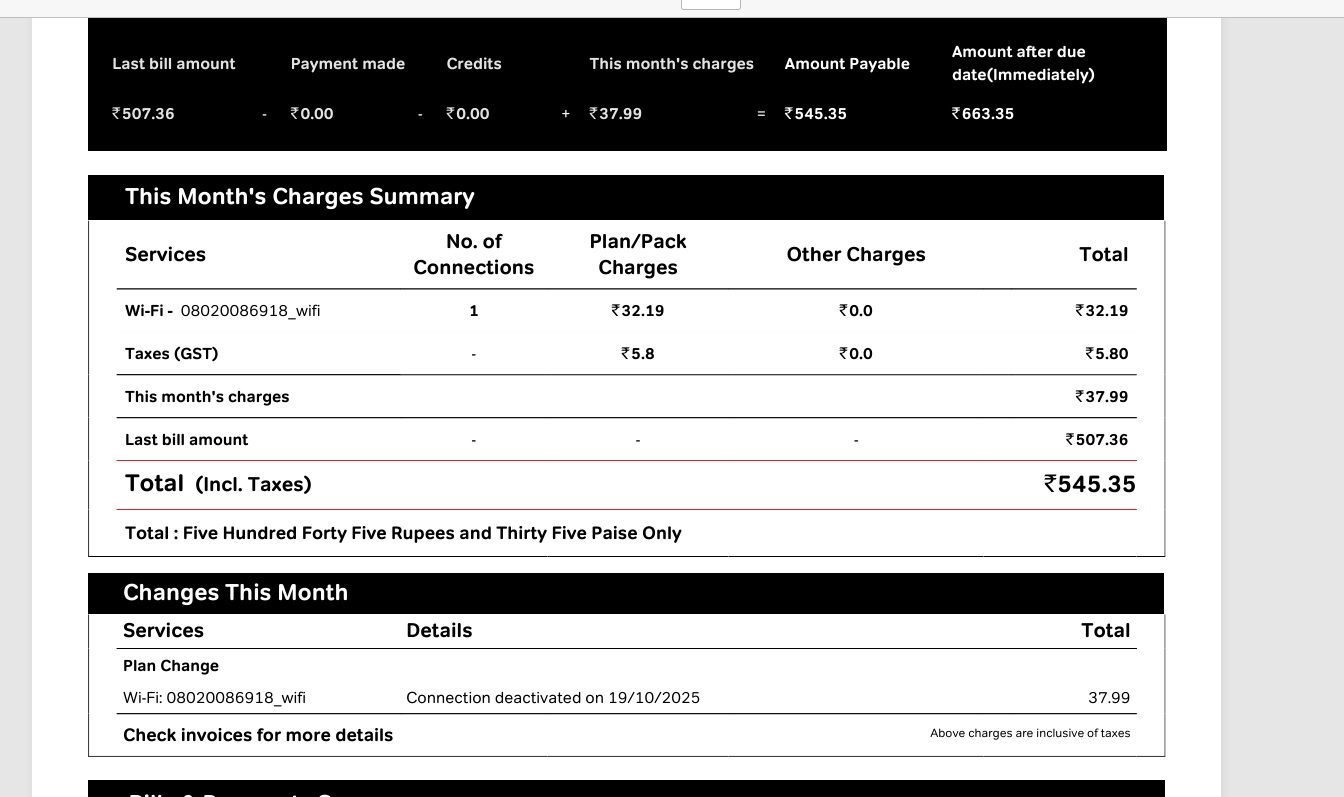1344x797 pixels.
Task: Click the 'Plan/Pack Charges' column header
Action: coord(638,255)
